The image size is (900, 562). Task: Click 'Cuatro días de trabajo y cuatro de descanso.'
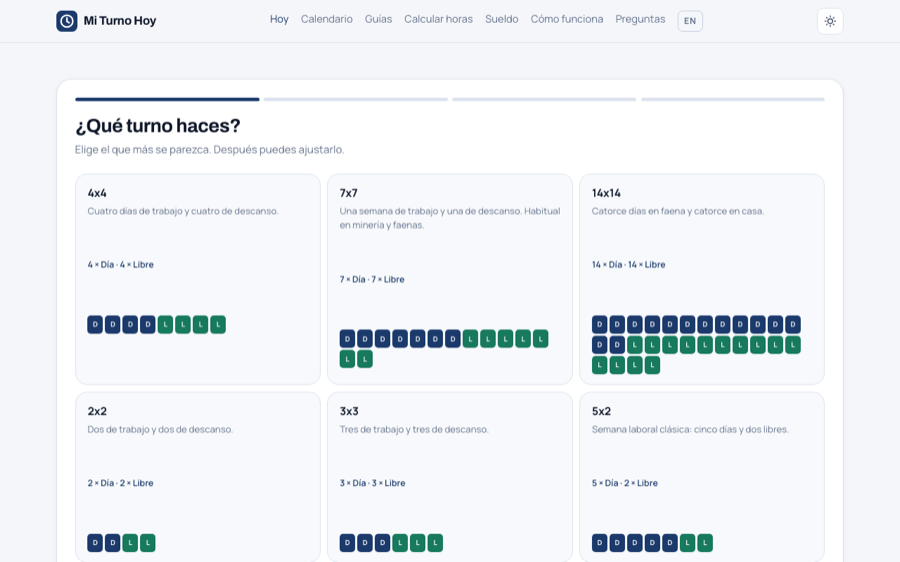pos(183,211)
